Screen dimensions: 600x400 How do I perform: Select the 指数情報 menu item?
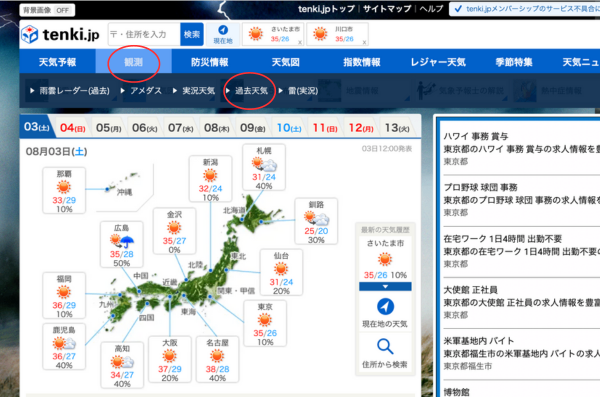pos(362,62)
